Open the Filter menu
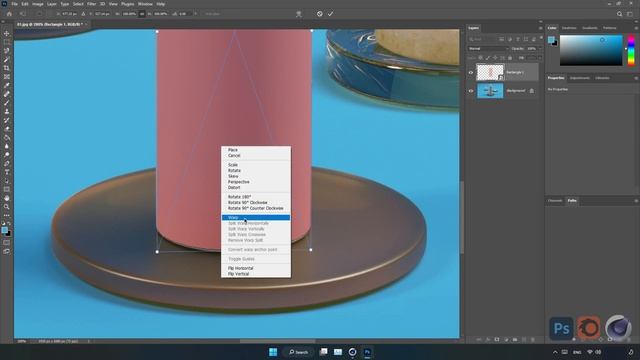 click(x=91, y=4)
